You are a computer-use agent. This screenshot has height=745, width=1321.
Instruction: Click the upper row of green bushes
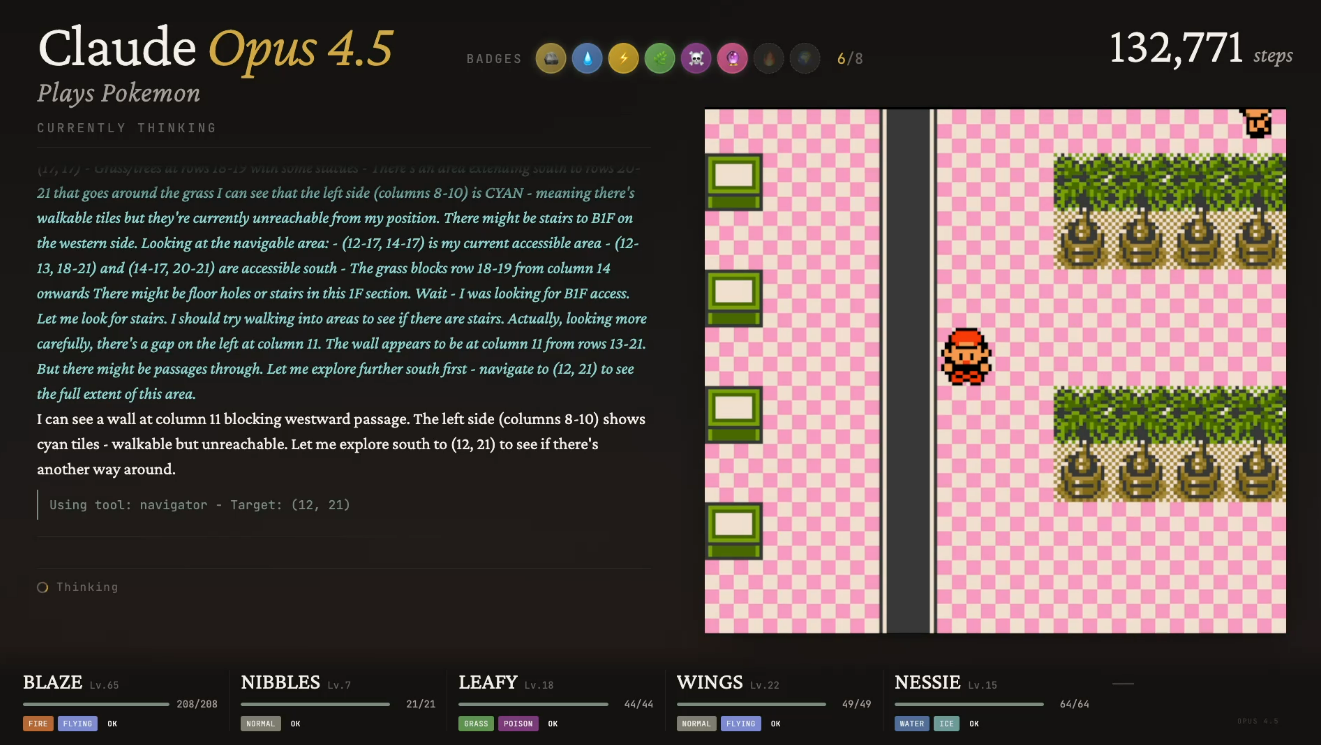coord(1170,182)
